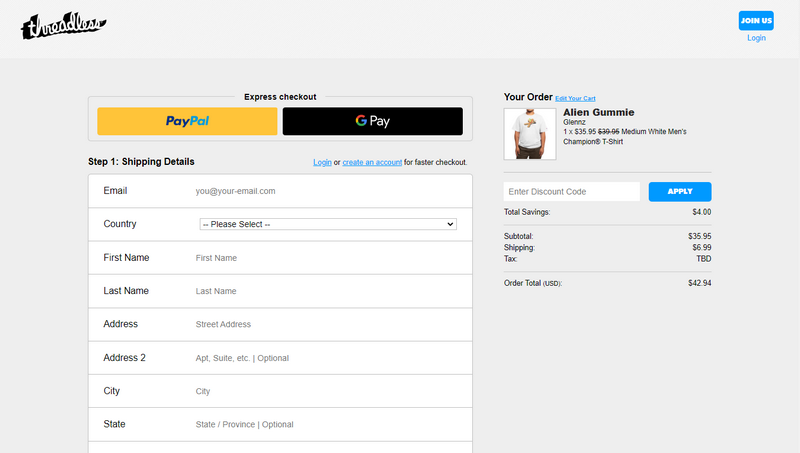Select the Last Name text field
800x453 pixels.
326,291
